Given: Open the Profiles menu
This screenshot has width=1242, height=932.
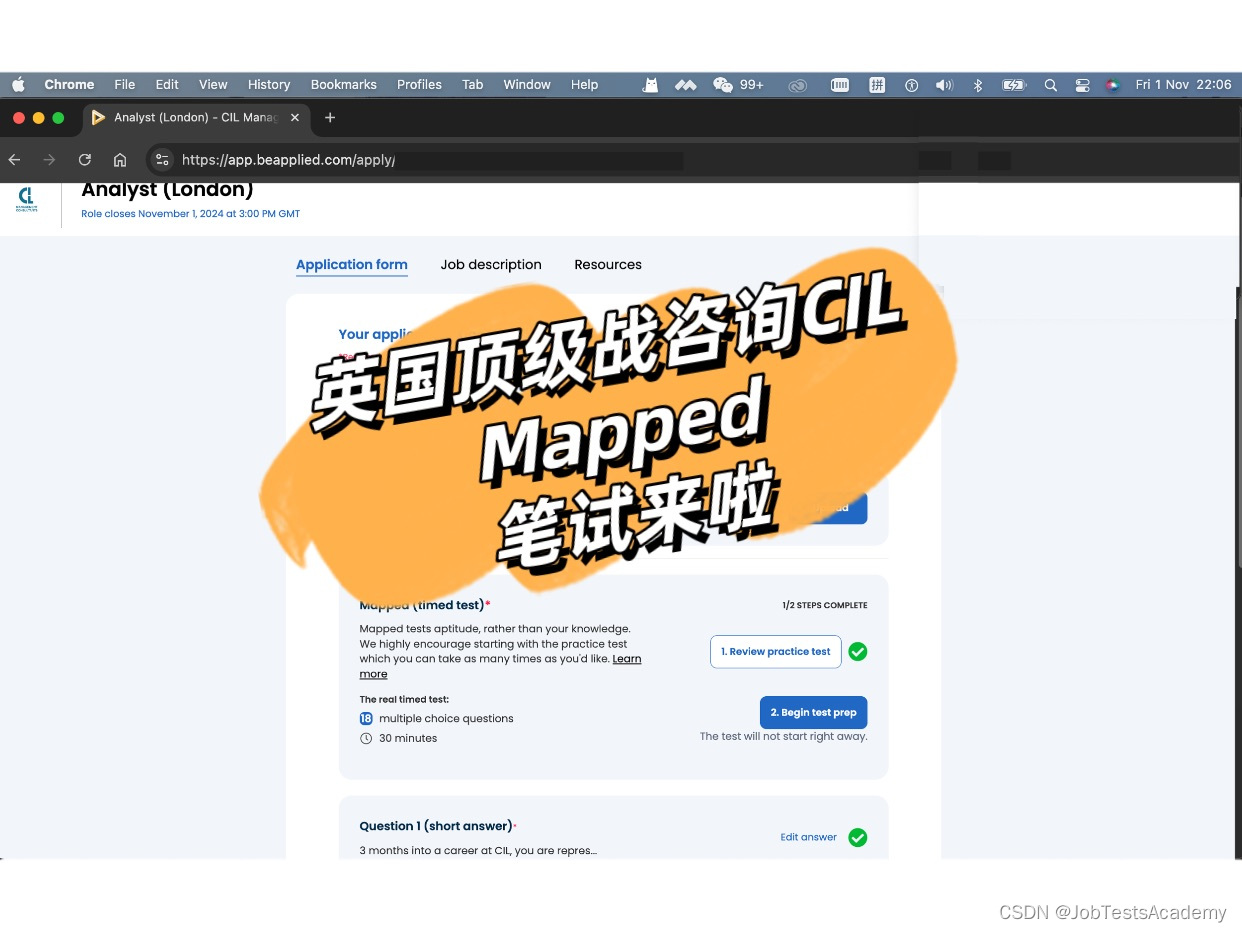Looking at the screenshot, I should pos(419,85).
